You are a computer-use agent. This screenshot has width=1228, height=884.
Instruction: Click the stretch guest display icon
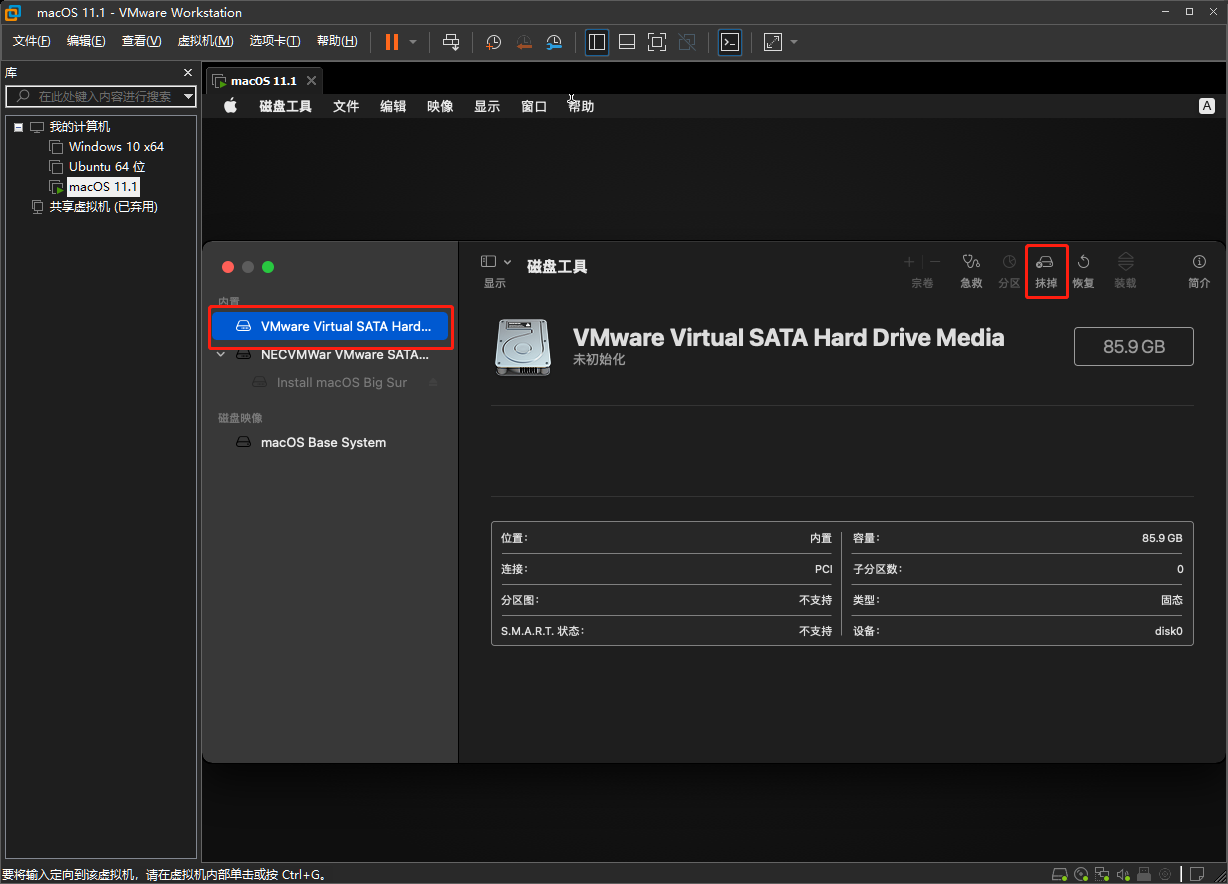coord(773,42)
